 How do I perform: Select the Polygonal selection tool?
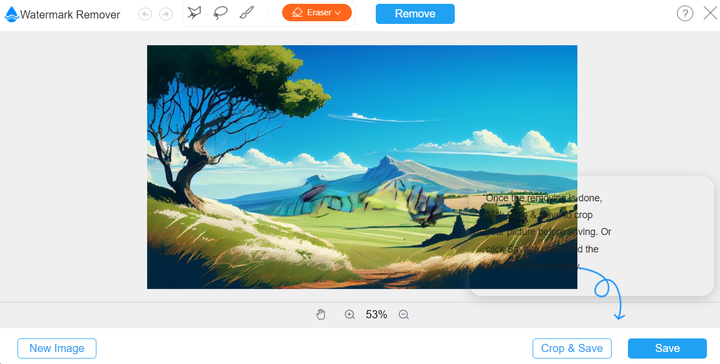pyautogui.click(x=195, y=13)
